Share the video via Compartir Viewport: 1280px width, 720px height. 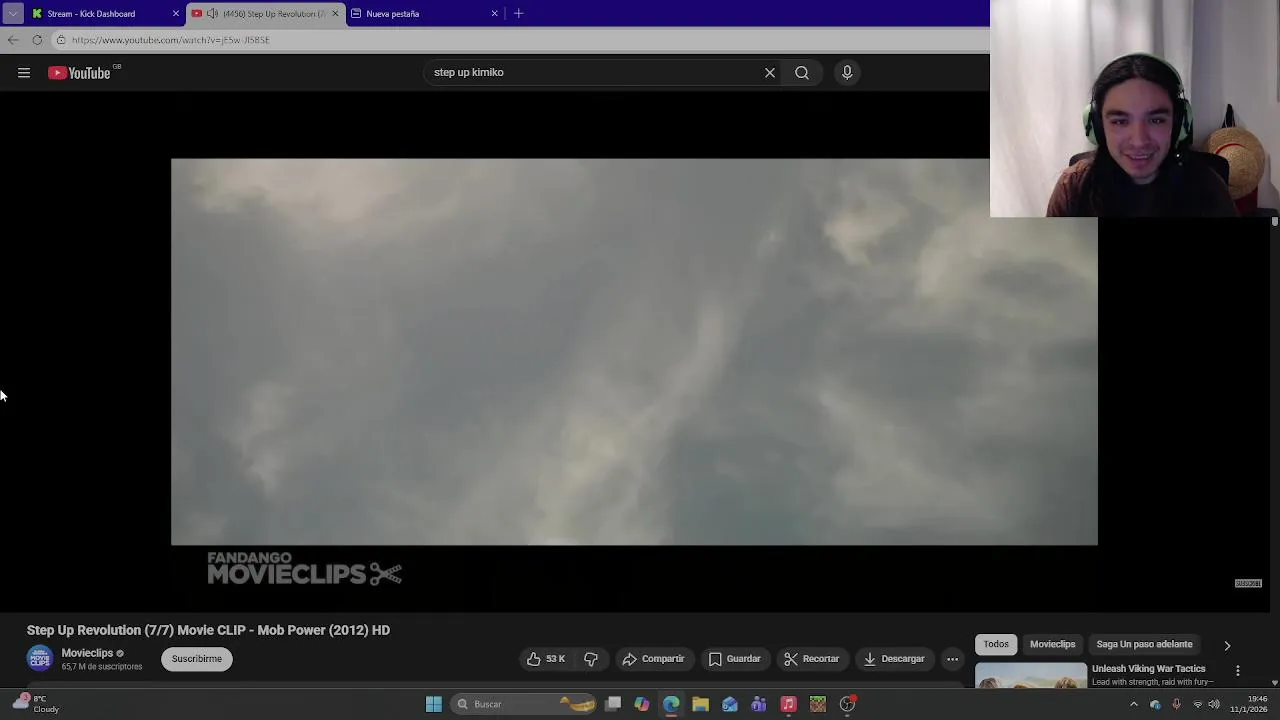[653, 659]
